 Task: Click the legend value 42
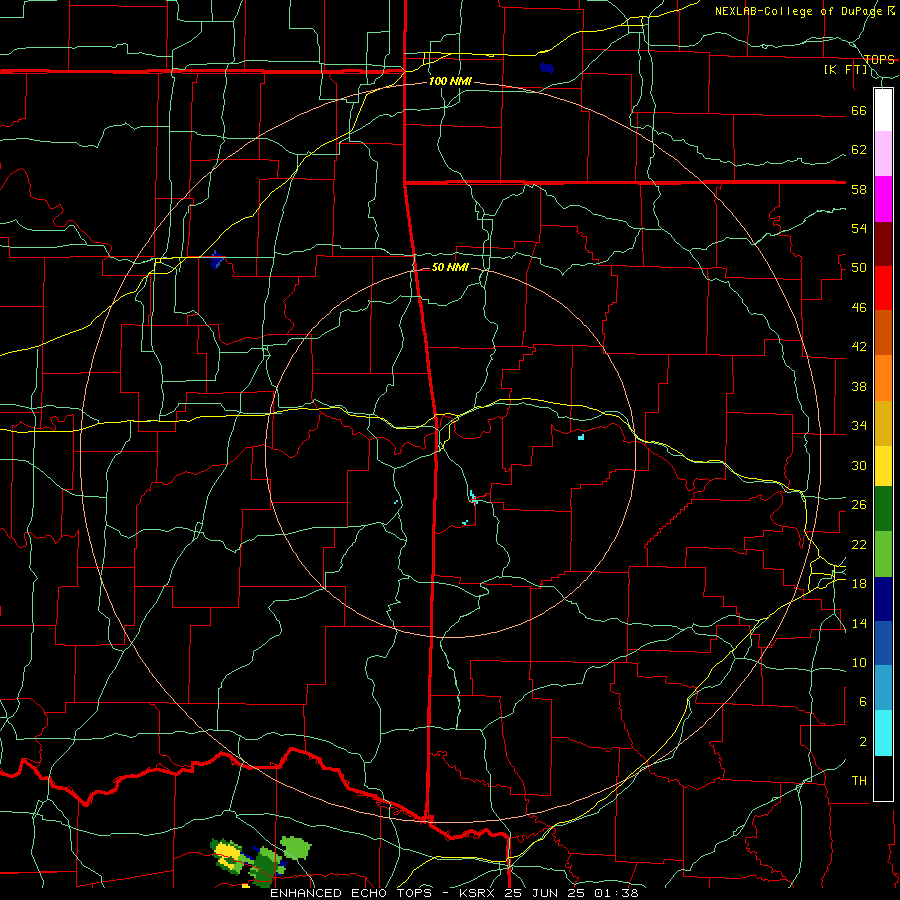coord(859,347)
